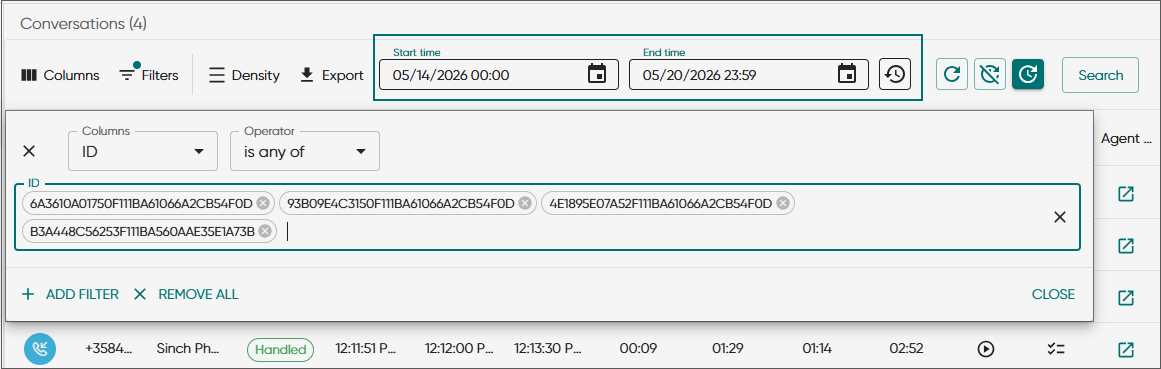1161x369 pixels.
Task: Open the Start time calendar picker
Action: click(x=597, y=74)
